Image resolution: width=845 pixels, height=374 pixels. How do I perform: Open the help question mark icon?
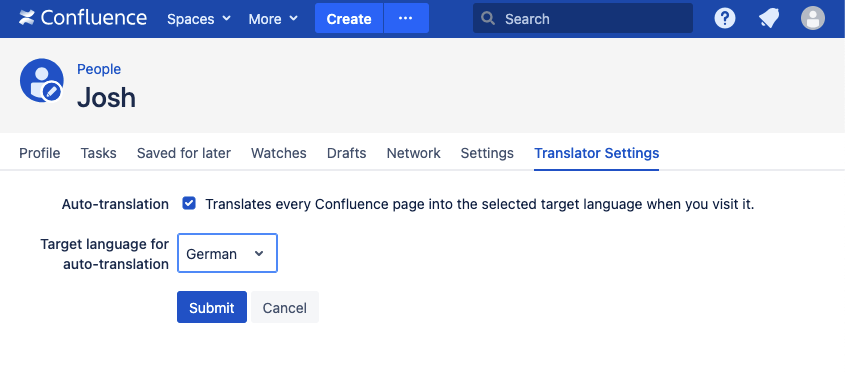725,18
